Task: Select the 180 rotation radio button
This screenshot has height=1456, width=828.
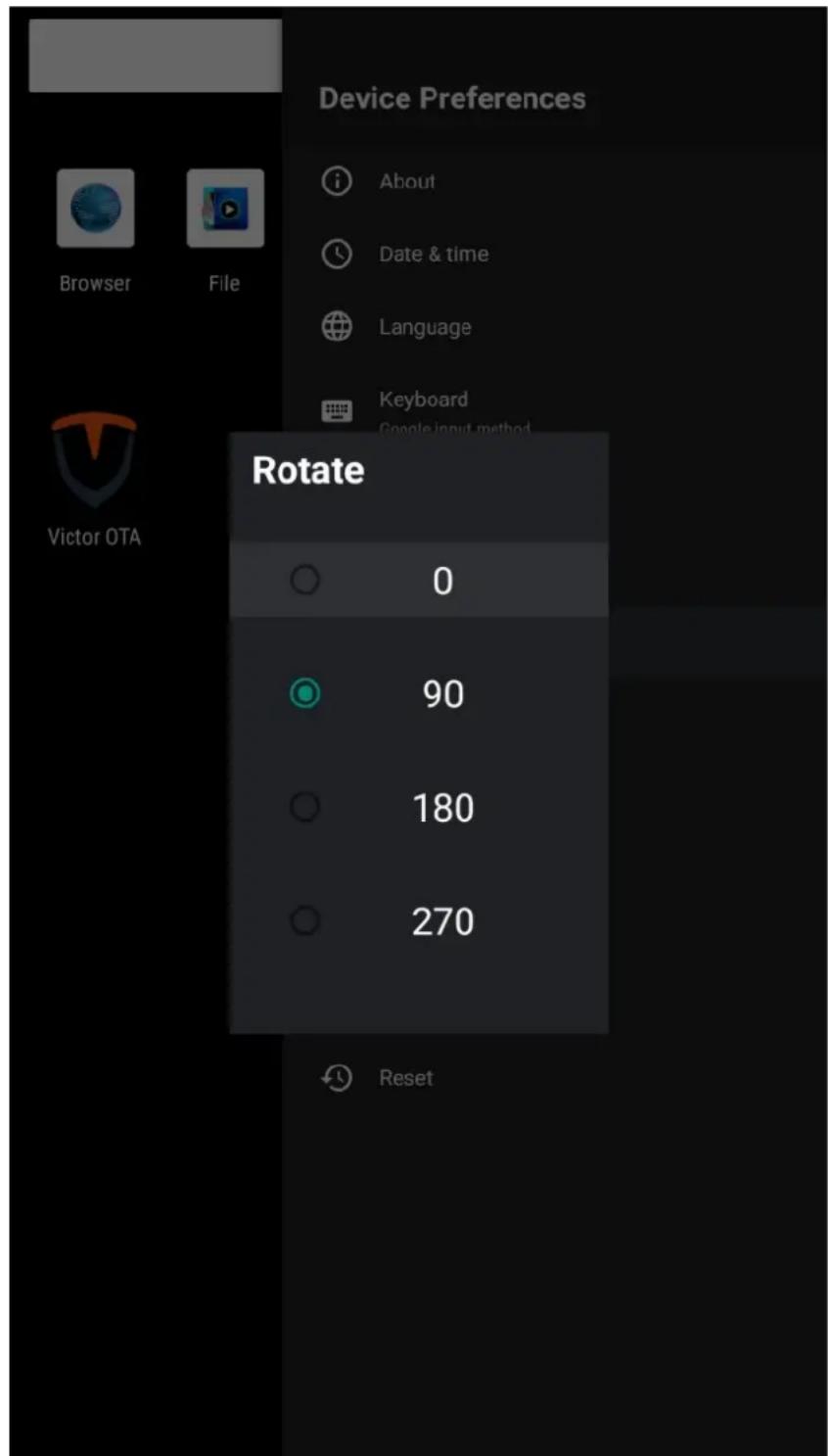Action: [x=305, y=807]
